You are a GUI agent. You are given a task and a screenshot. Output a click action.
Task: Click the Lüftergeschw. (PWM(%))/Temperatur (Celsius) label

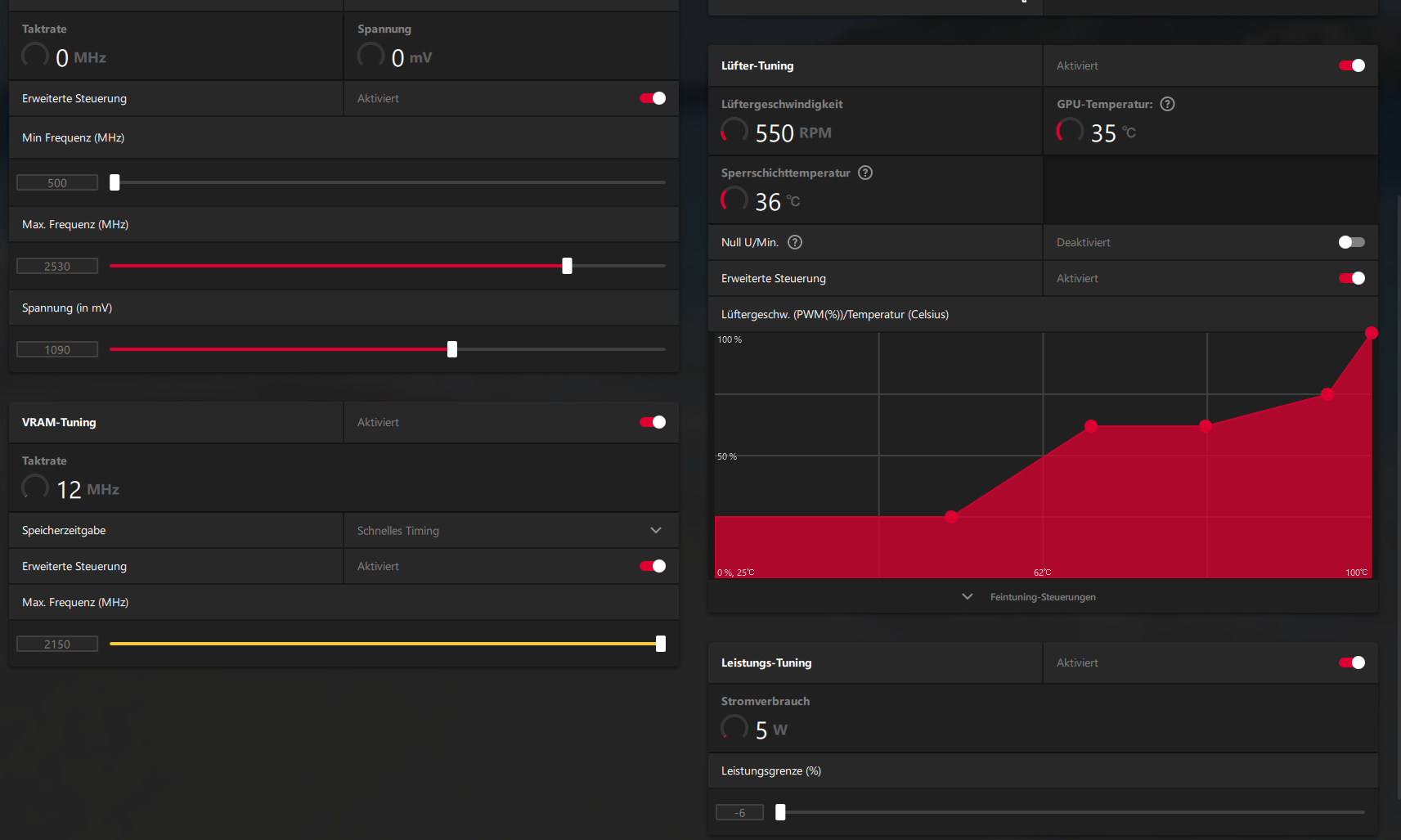point(835,314)
